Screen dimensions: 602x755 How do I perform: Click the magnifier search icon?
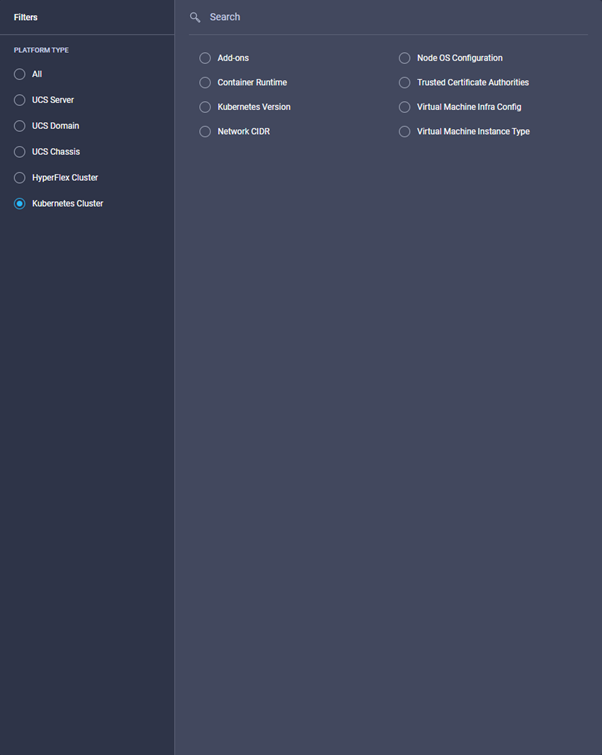click(195, 17)
